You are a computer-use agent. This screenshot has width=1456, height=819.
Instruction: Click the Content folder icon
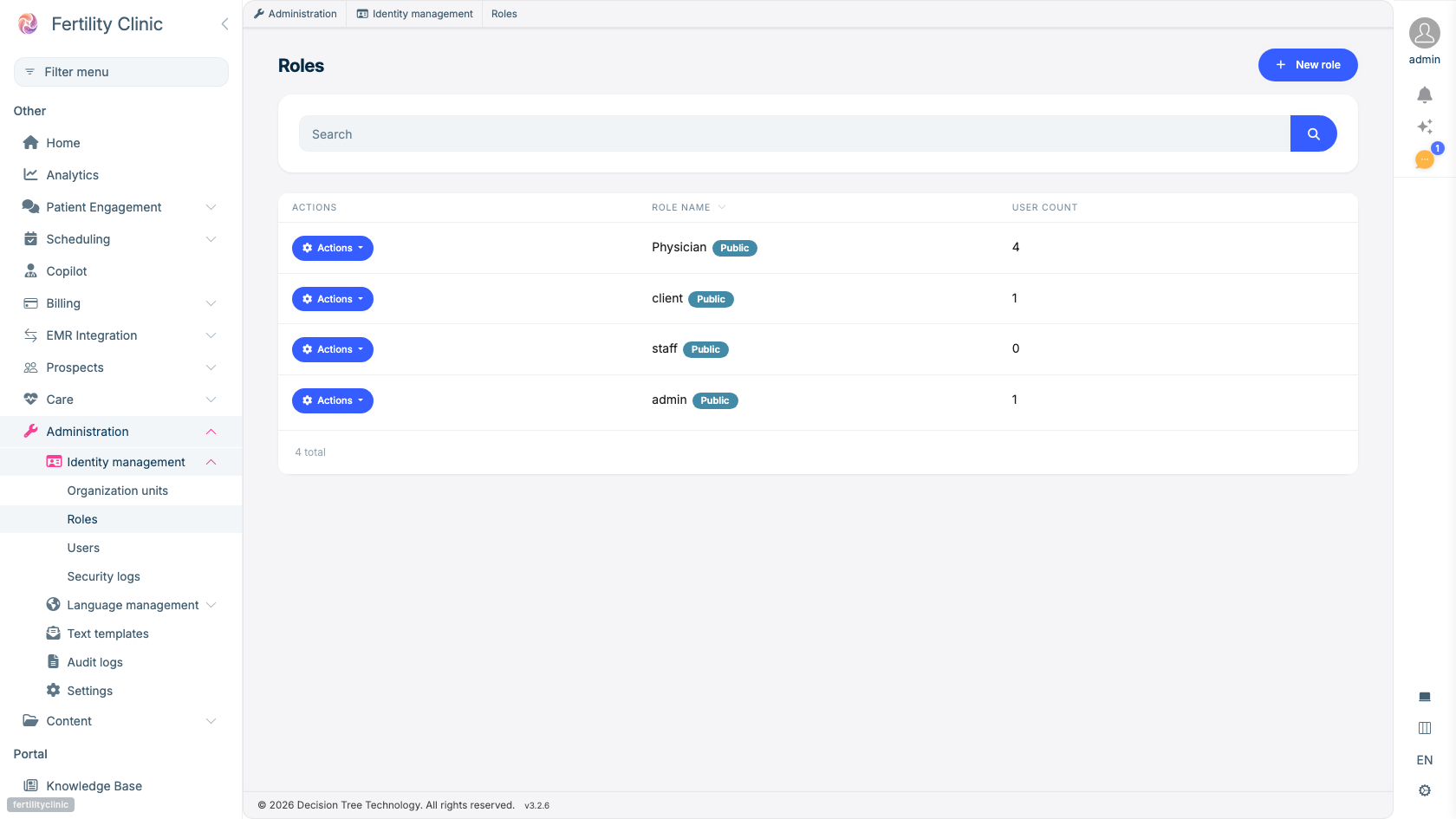(x=31, y=721)
